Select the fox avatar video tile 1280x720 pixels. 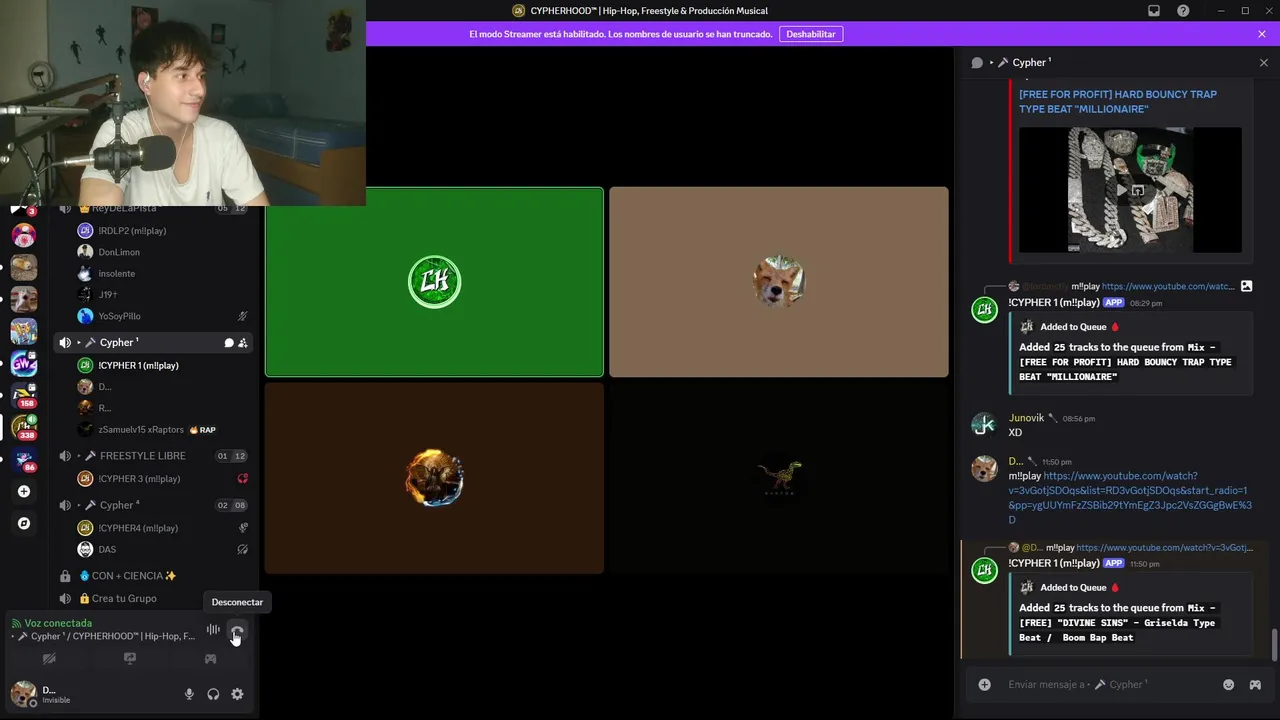pos(779,282)
